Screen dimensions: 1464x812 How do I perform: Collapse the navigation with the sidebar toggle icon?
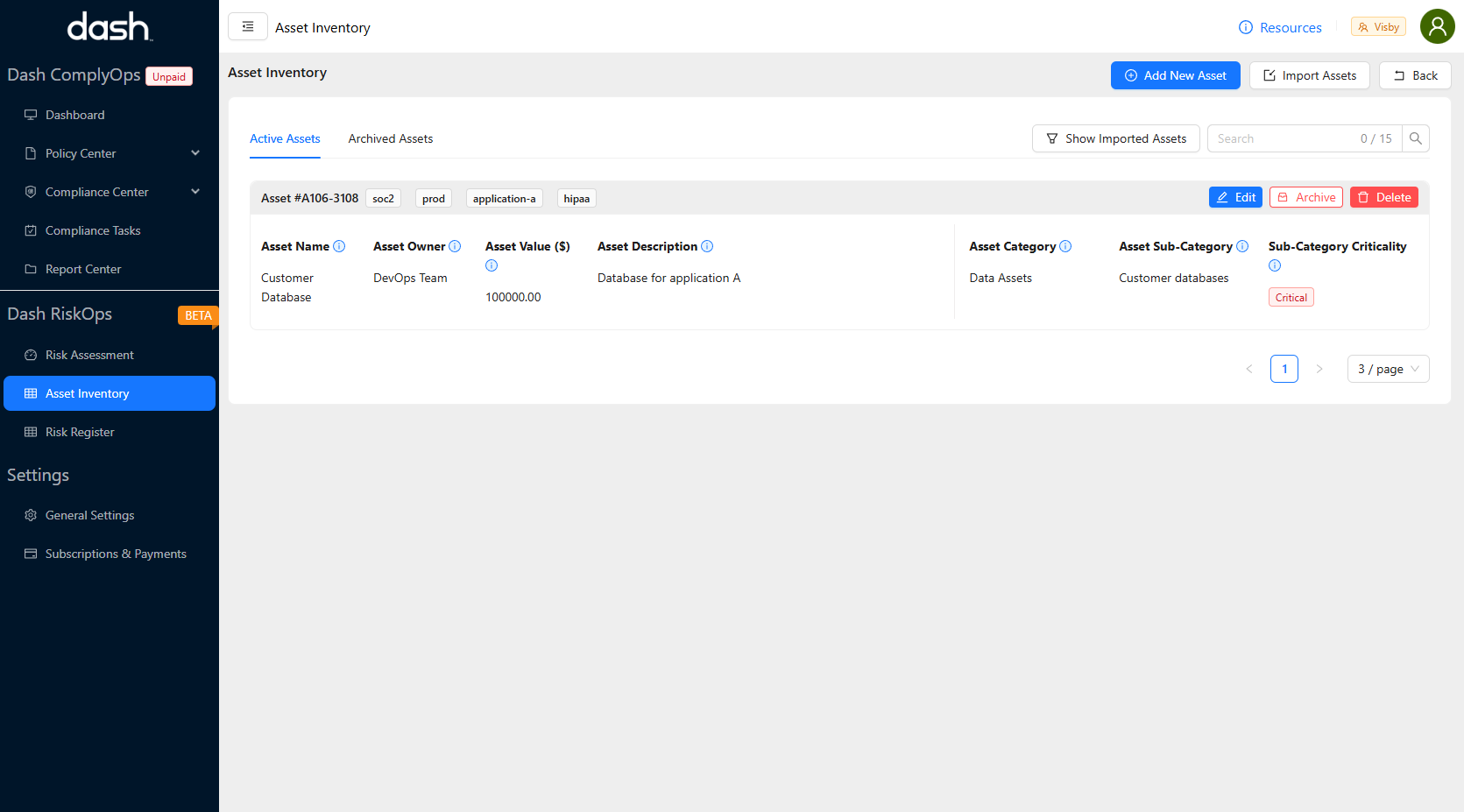tap(247, 26)
